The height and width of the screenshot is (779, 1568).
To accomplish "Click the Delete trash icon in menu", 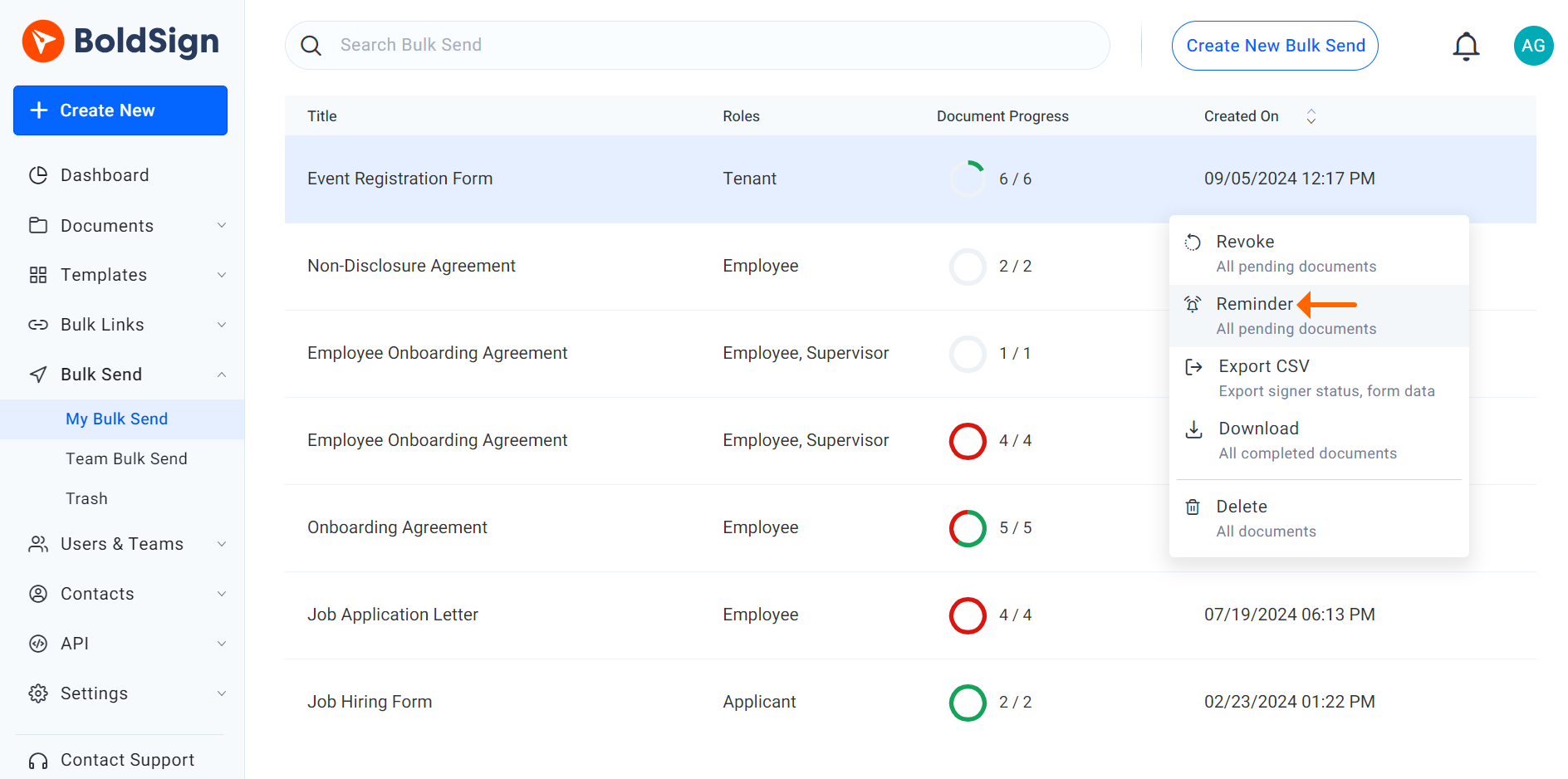I will pyautogui.click(x=1193, y=507).
